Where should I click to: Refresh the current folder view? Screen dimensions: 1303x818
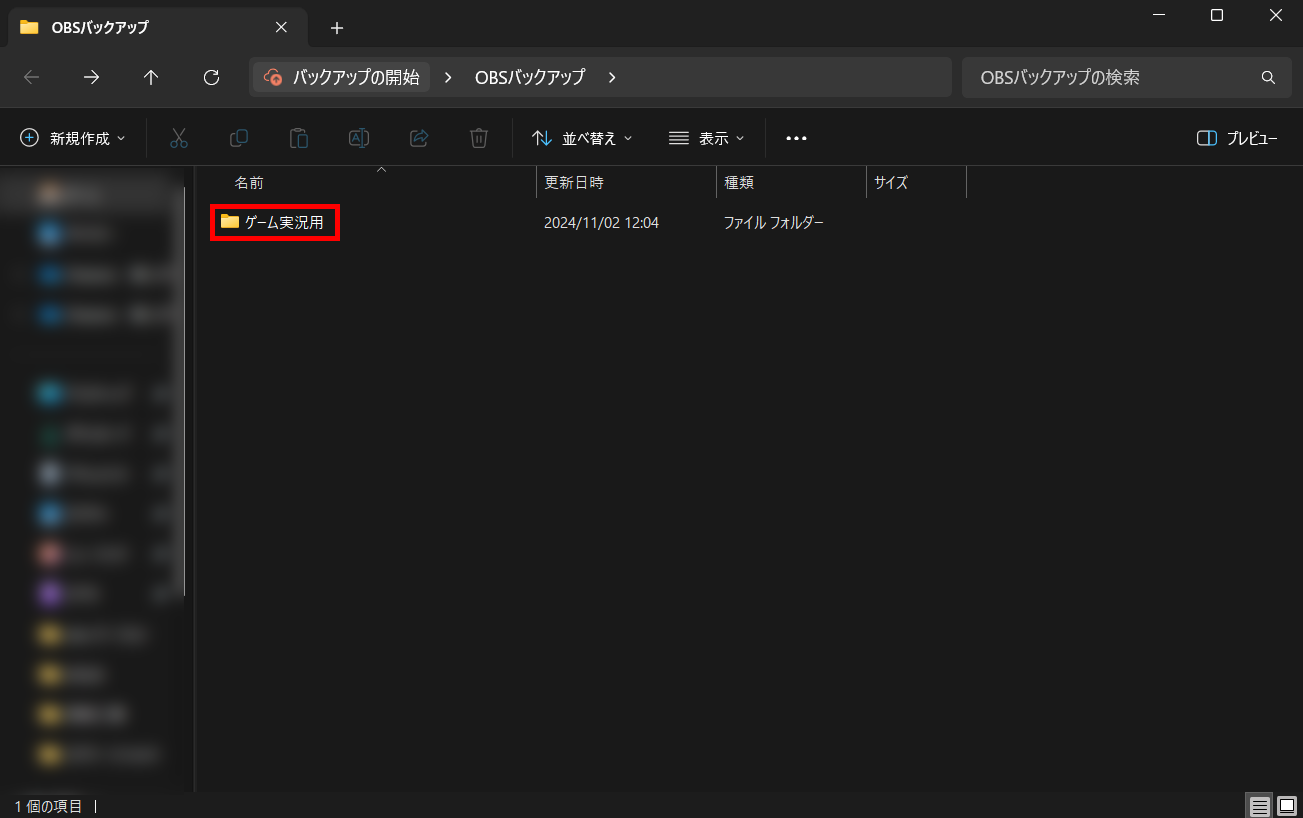click(211, 77)
